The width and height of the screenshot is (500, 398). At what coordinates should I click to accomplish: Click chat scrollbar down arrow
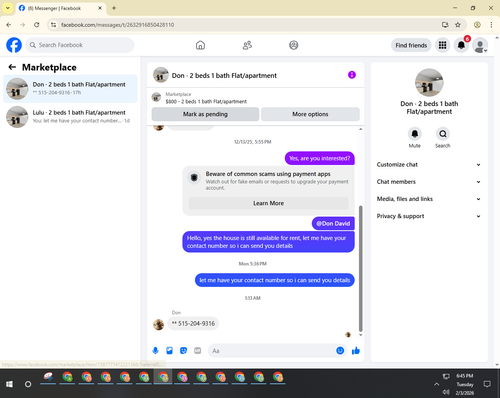pyautogui.click(x=360, y=335)
